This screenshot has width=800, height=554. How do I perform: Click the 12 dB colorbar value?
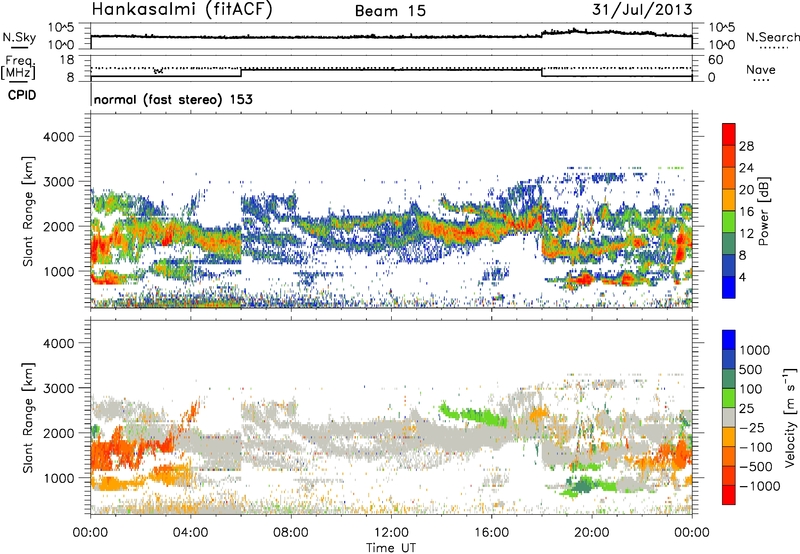point(746,234)
